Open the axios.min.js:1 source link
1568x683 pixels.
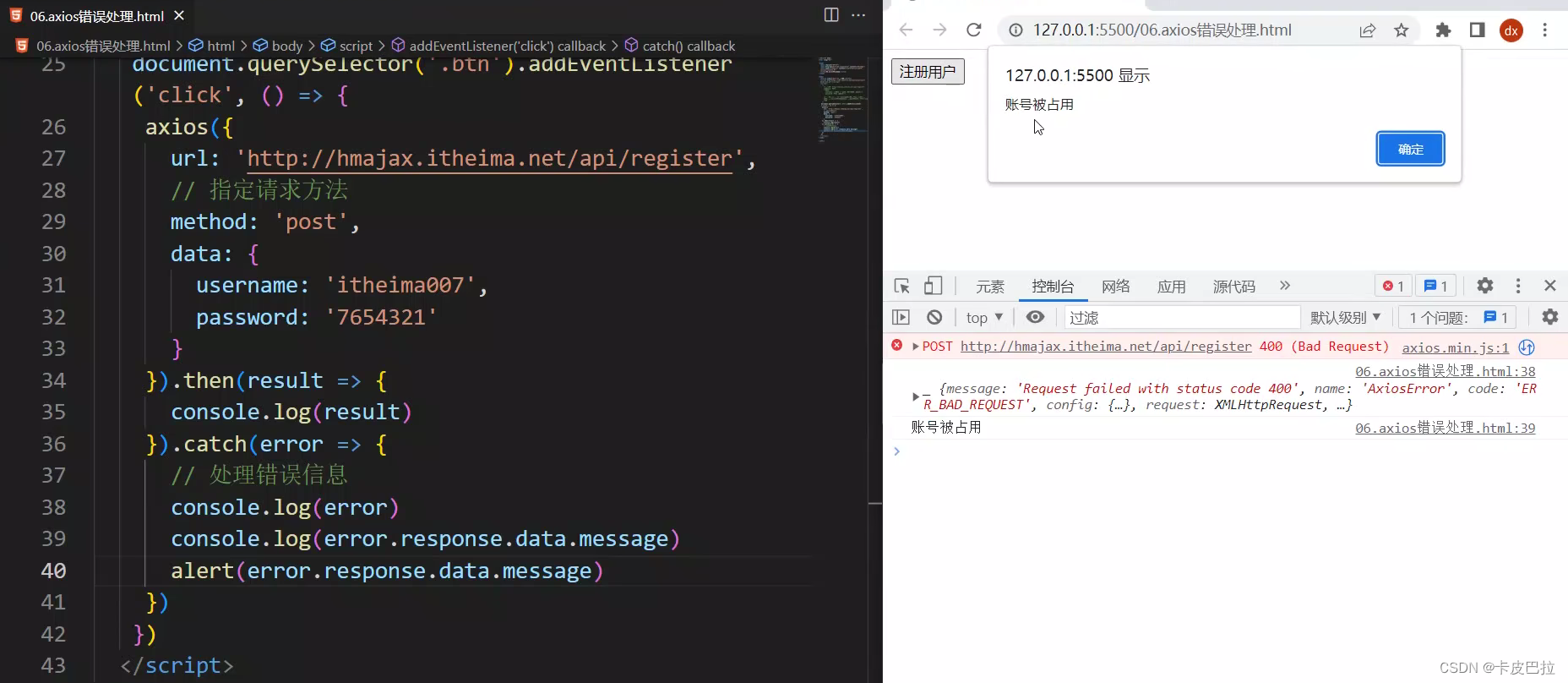coord(1456,347)
